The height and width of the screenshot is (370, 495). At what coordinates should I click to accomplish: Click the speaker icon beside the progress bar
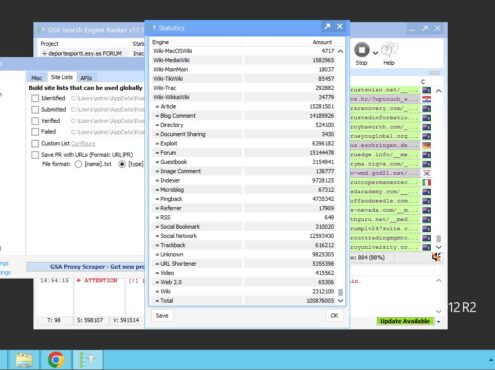[436, 257]
